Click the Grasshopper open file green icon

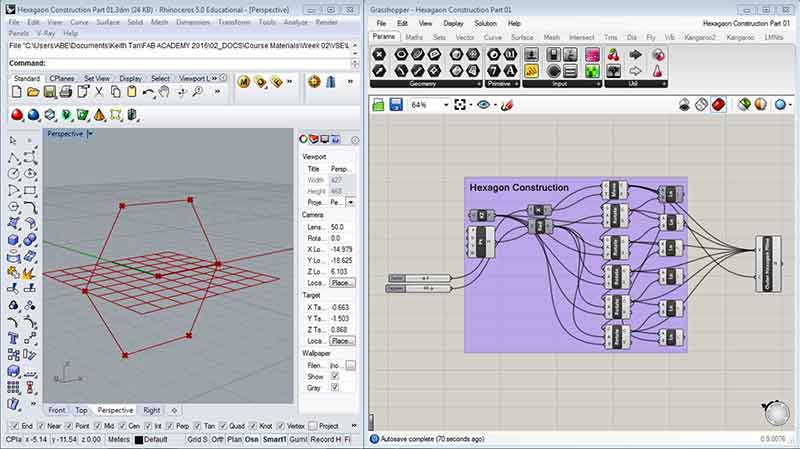[x=378, y=105]
